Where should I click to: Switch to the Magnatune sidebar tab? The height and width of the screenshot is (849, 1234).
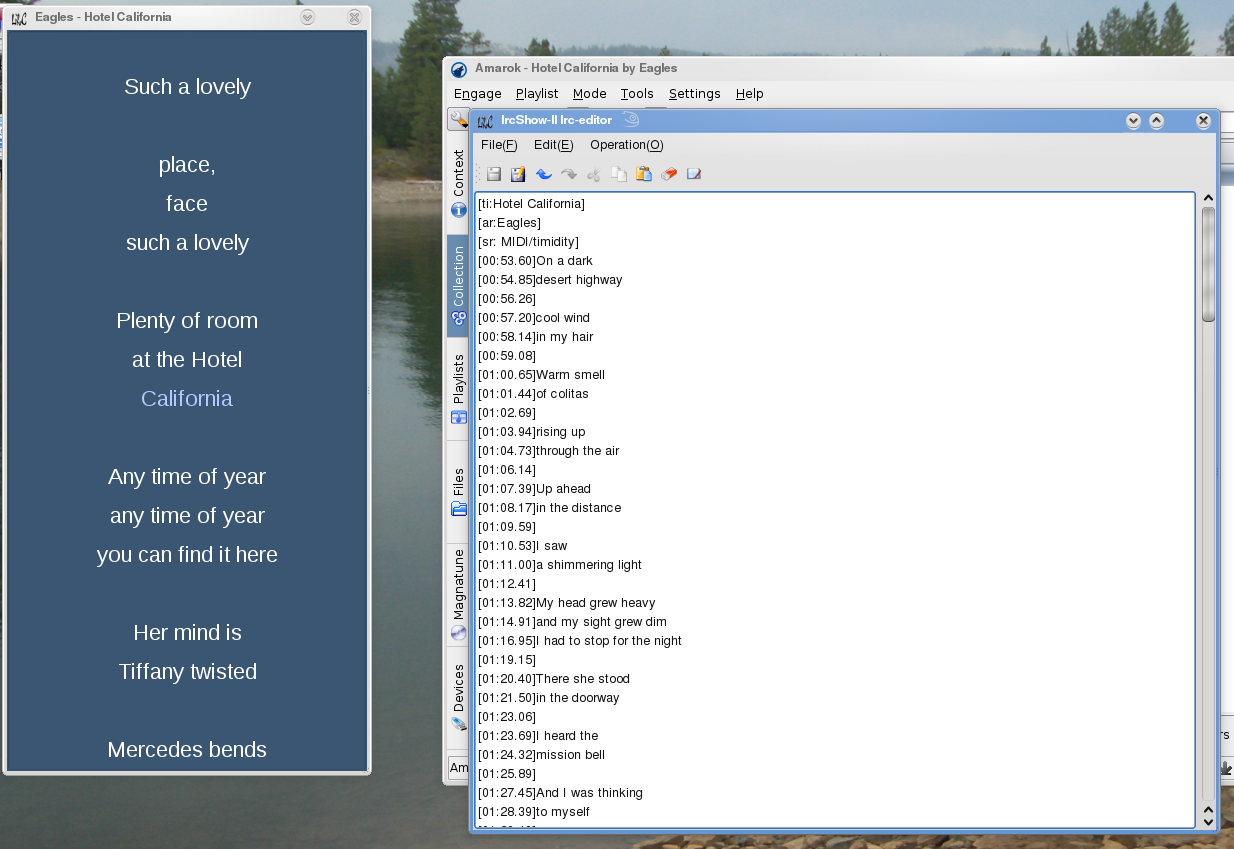459,594
